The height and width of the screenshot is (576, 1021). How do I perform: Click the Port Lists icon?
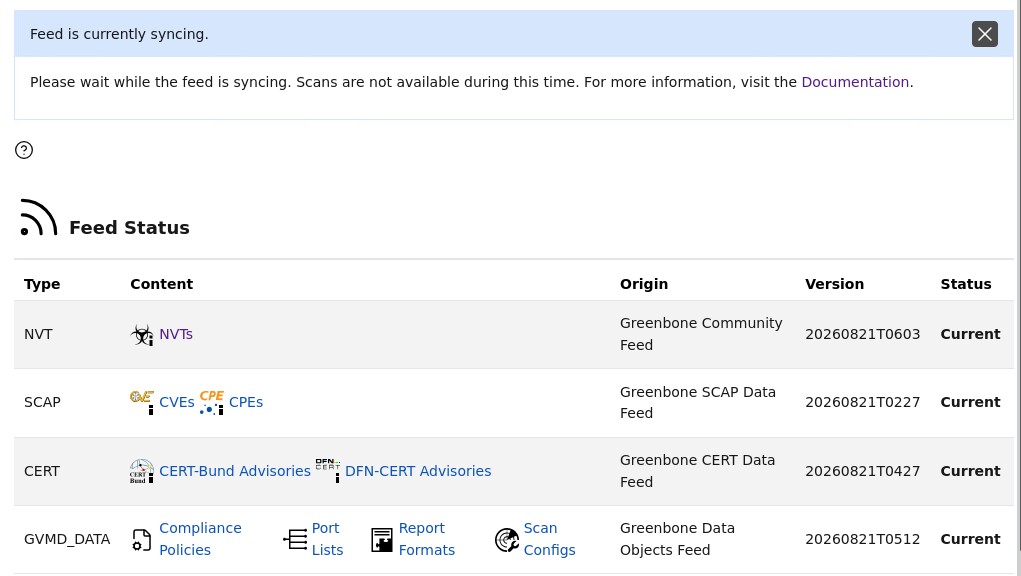295,540
